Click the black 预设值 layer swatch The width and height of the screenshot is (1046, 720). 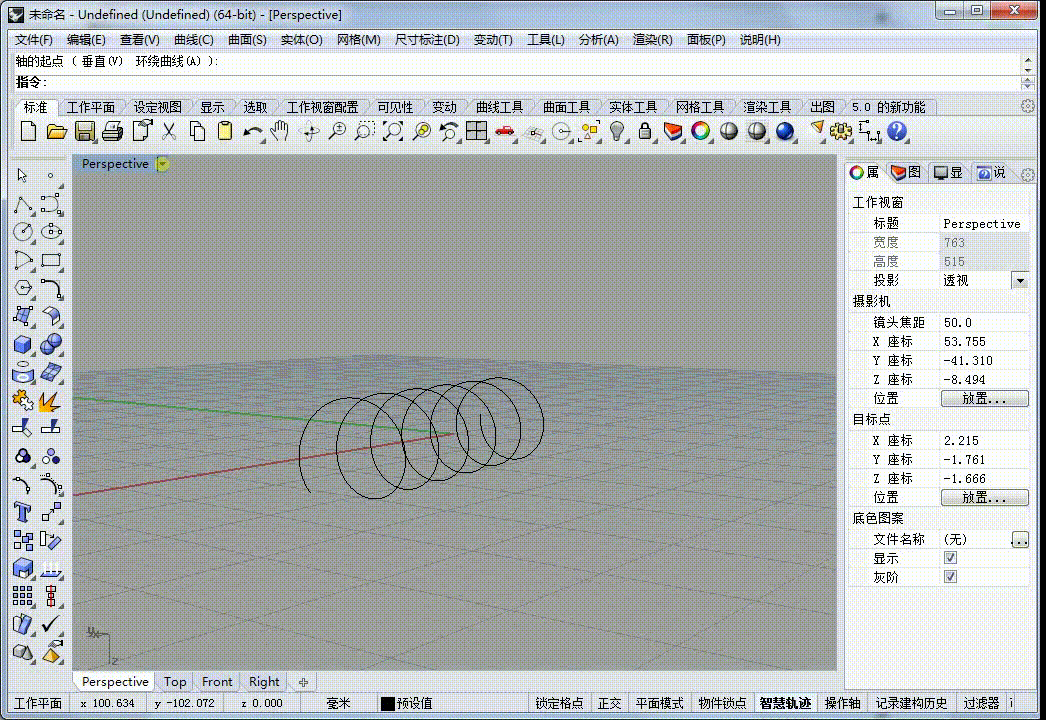point(388,703)
